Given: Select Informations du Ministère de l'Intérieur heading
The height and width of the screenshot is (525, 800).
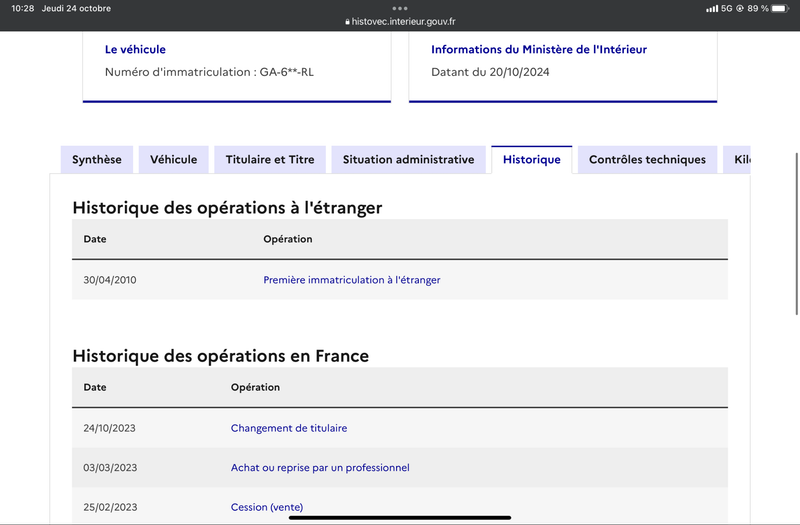Looking at the screenshot, I should [x=539, y=49].
